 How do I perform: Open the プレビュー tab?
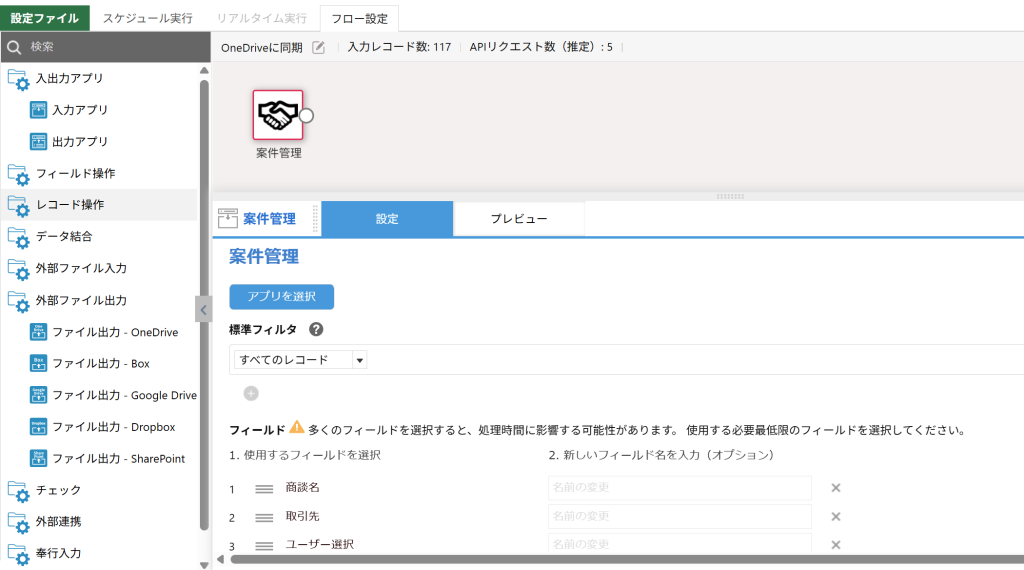click(x=519, y=219)
